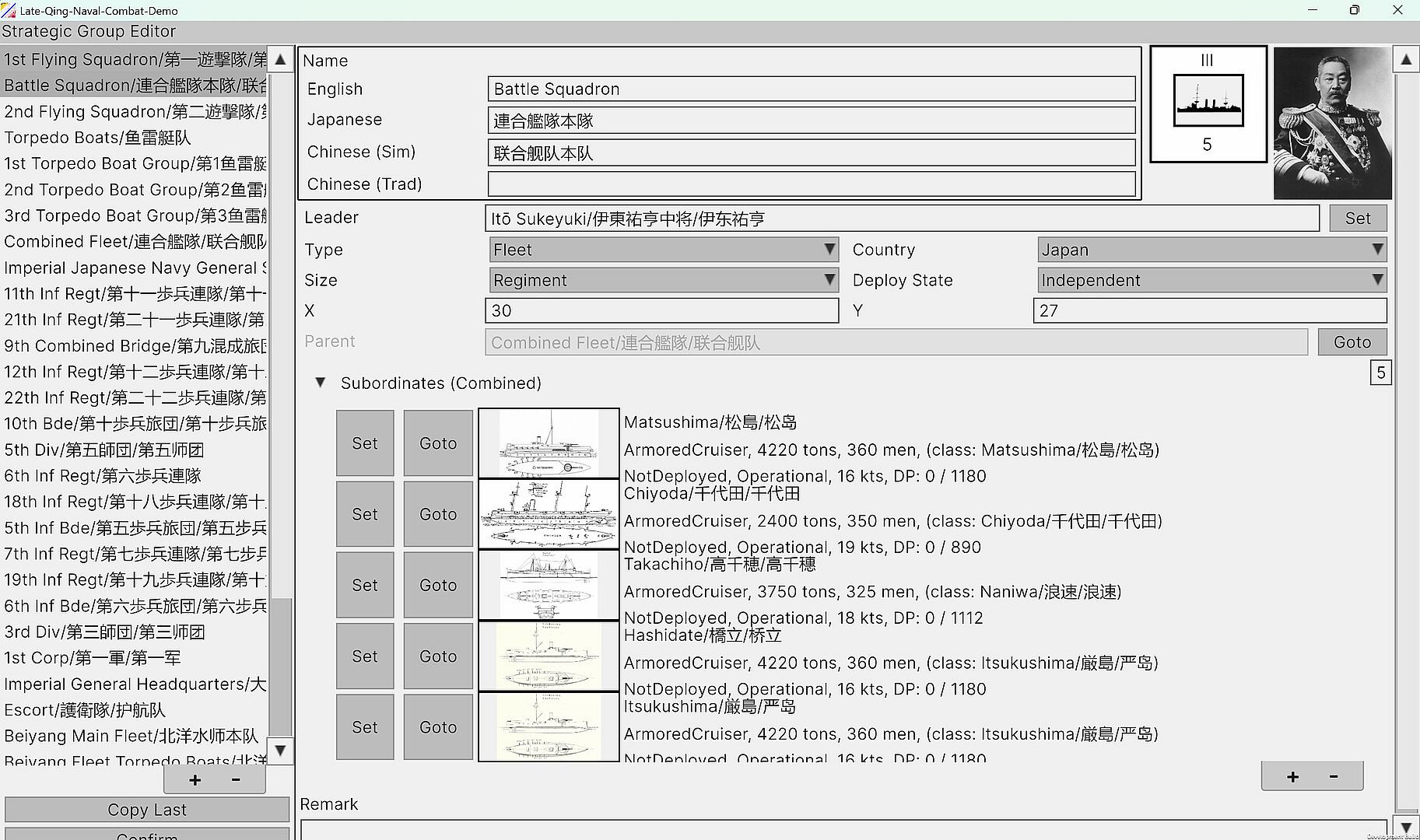Select Beiyang Main Fleet in the list

(131, 736)
